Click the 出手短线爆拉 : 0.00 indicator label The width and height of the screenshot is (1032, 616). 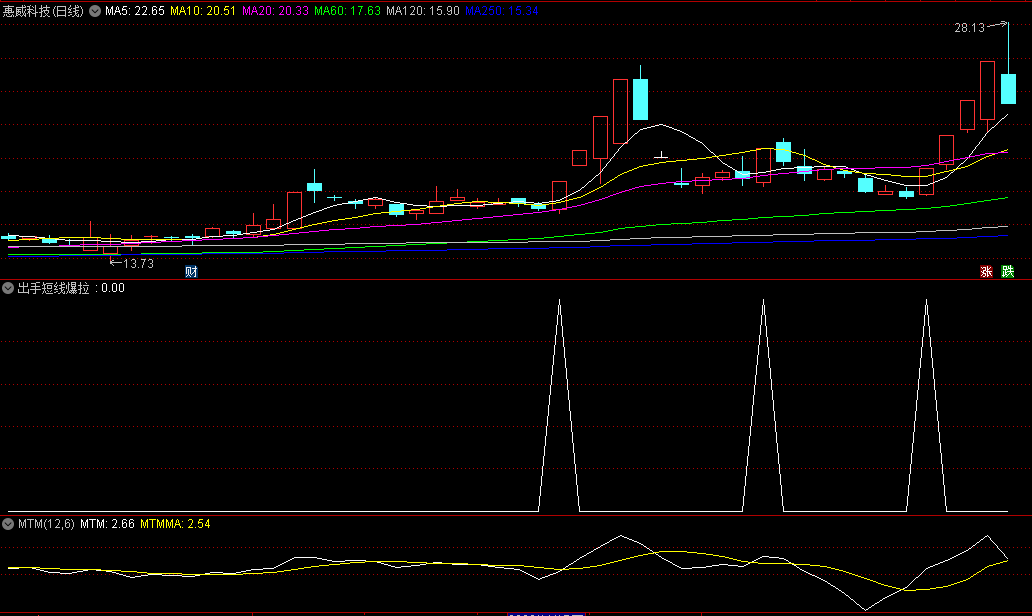click(70, 288)
